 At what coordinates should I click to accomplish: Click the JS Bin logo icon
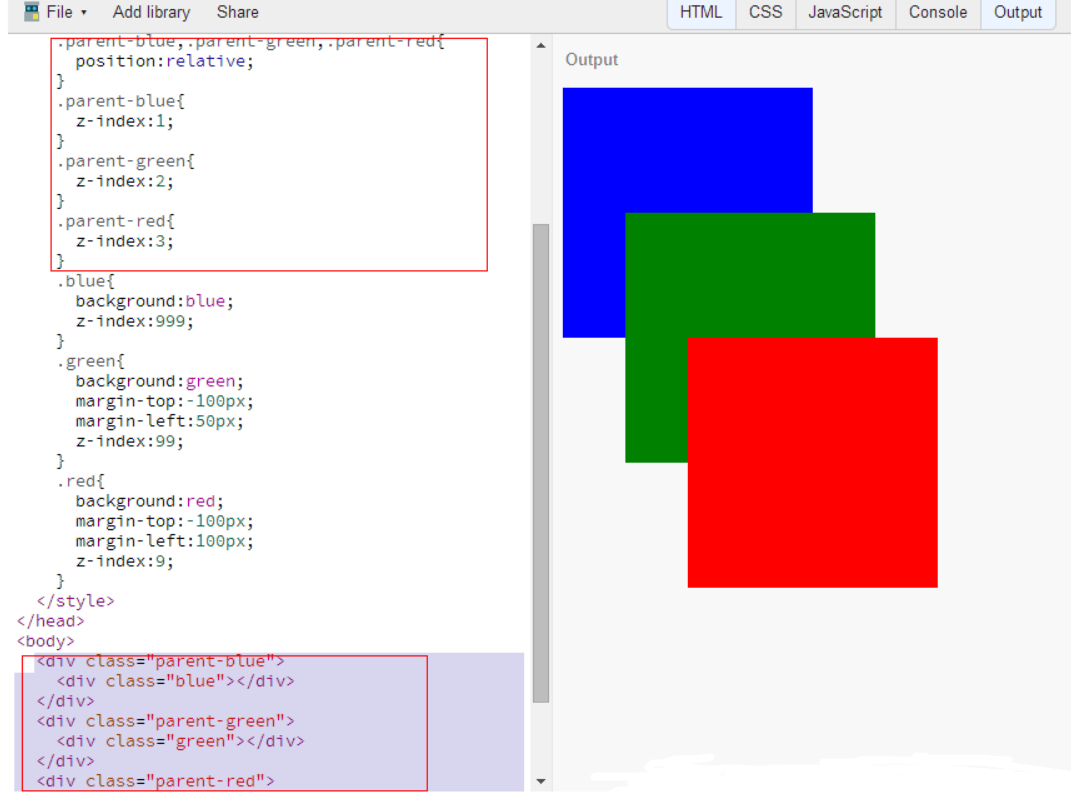coord(31,12)
